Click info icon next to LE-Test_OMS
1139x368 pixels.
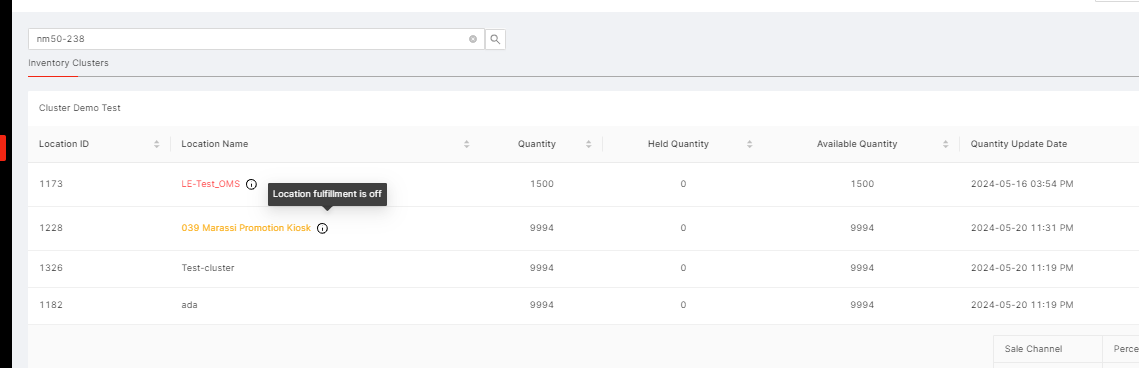tap(251, 184)
